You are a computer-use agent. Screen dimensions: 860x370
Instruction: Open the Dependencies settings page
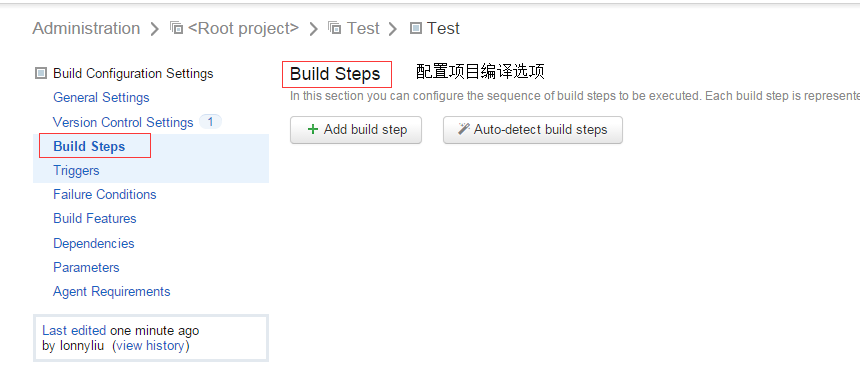tap(94, 243)
